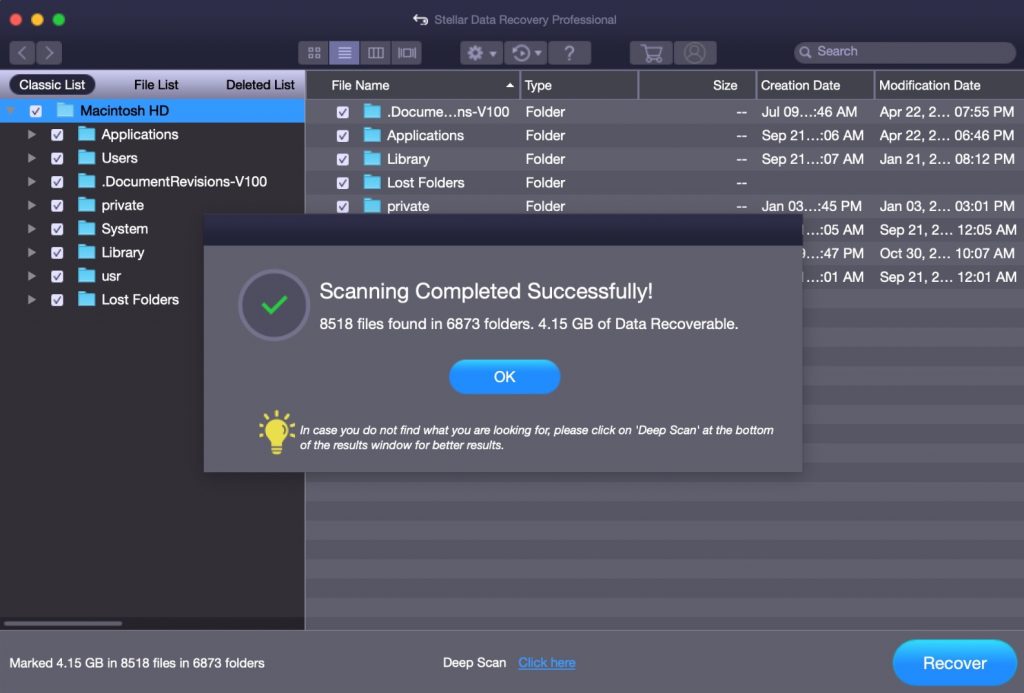Expand the .DocumentRevisions-V100 tree node
Screen dimensions: 1024x693
point(31,182)
